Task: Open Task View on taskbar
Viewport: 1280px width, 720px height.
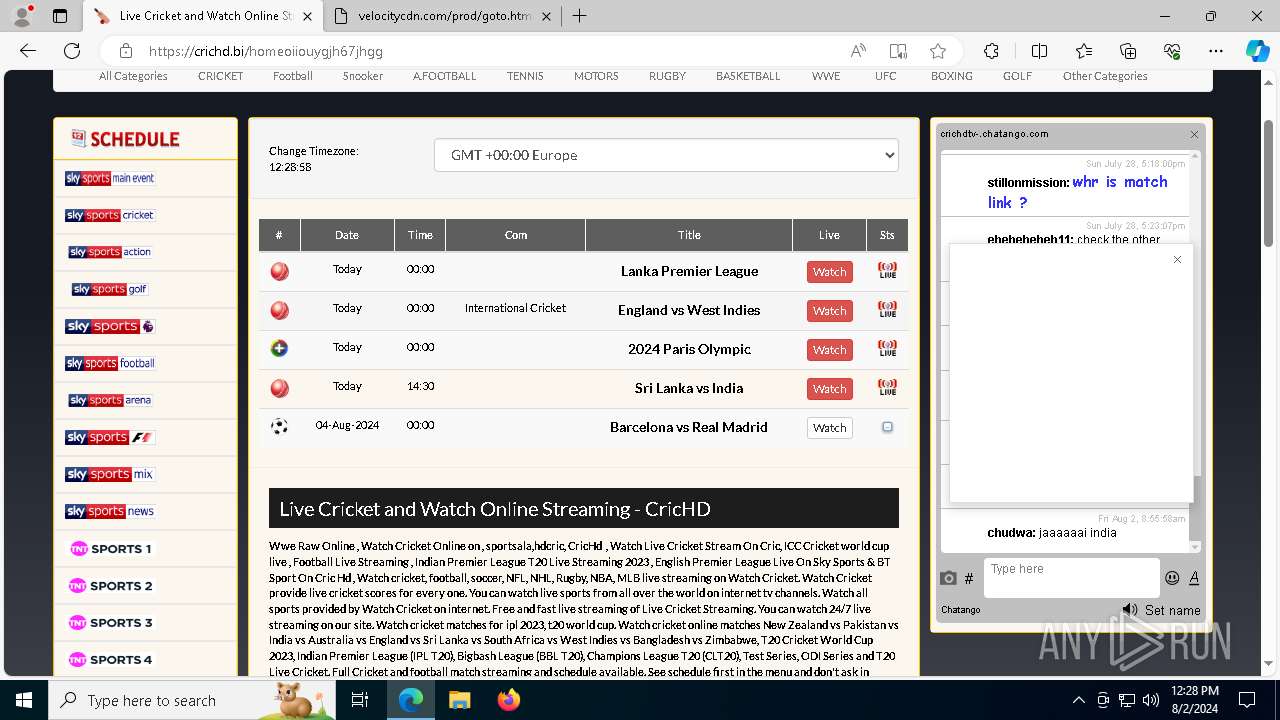Action: [360, 700]
